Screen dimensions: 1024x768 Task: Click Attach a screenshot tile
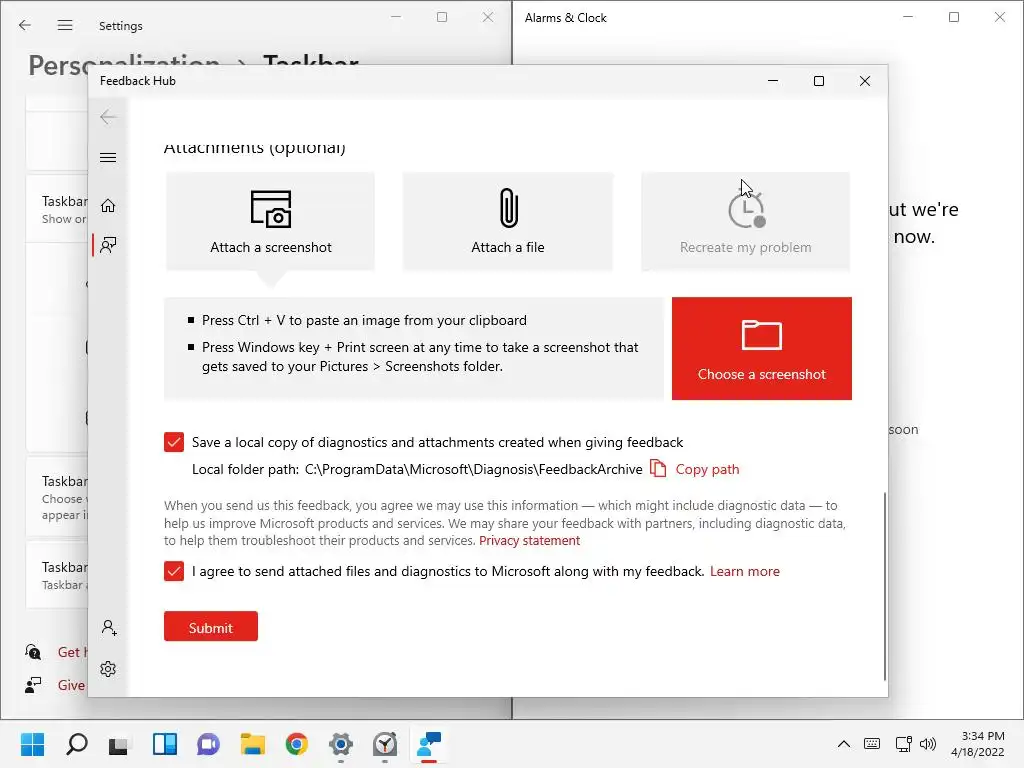point(270,221)
